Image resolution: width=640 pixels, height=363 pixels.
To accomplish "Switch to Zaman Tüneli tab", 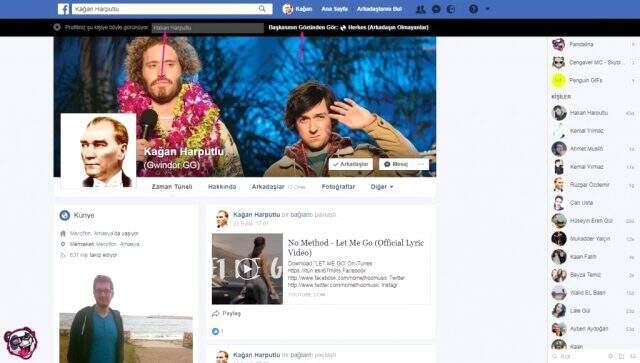I will tap(172, 187).
